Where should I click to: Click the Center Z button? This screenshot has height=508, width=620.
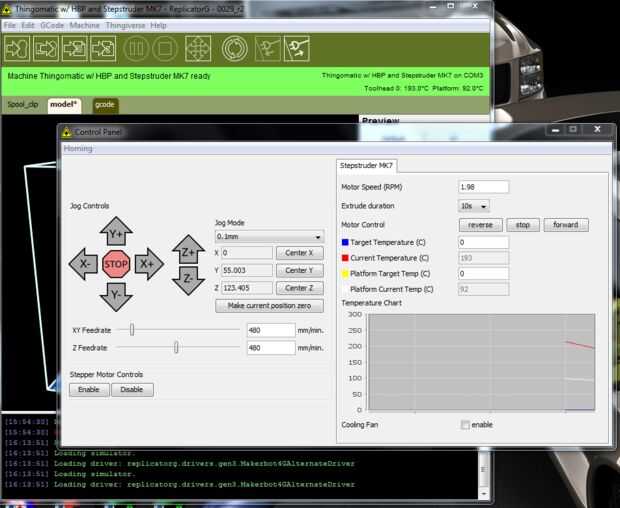[x=299, y=288]
